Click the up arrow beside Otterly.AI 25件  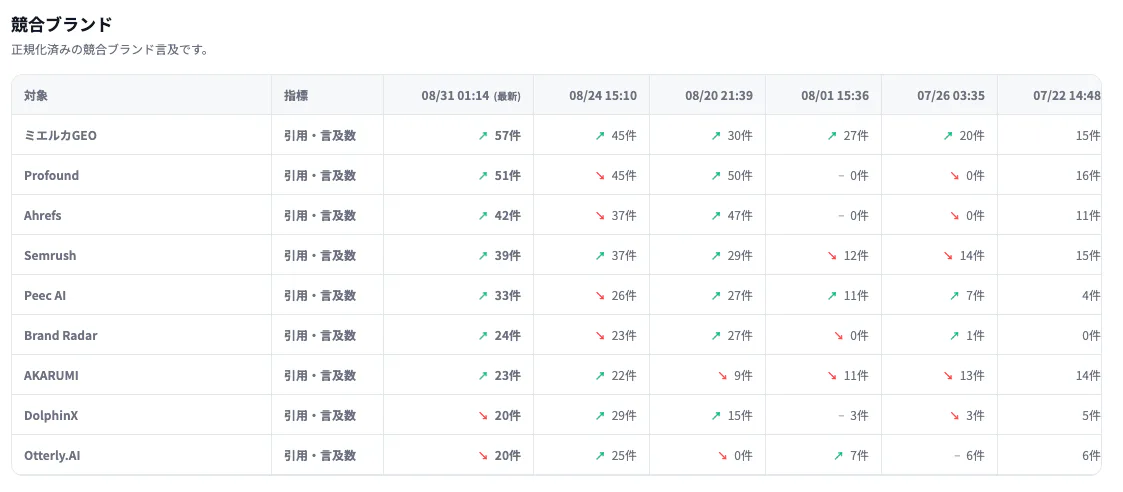coord(599,455)
